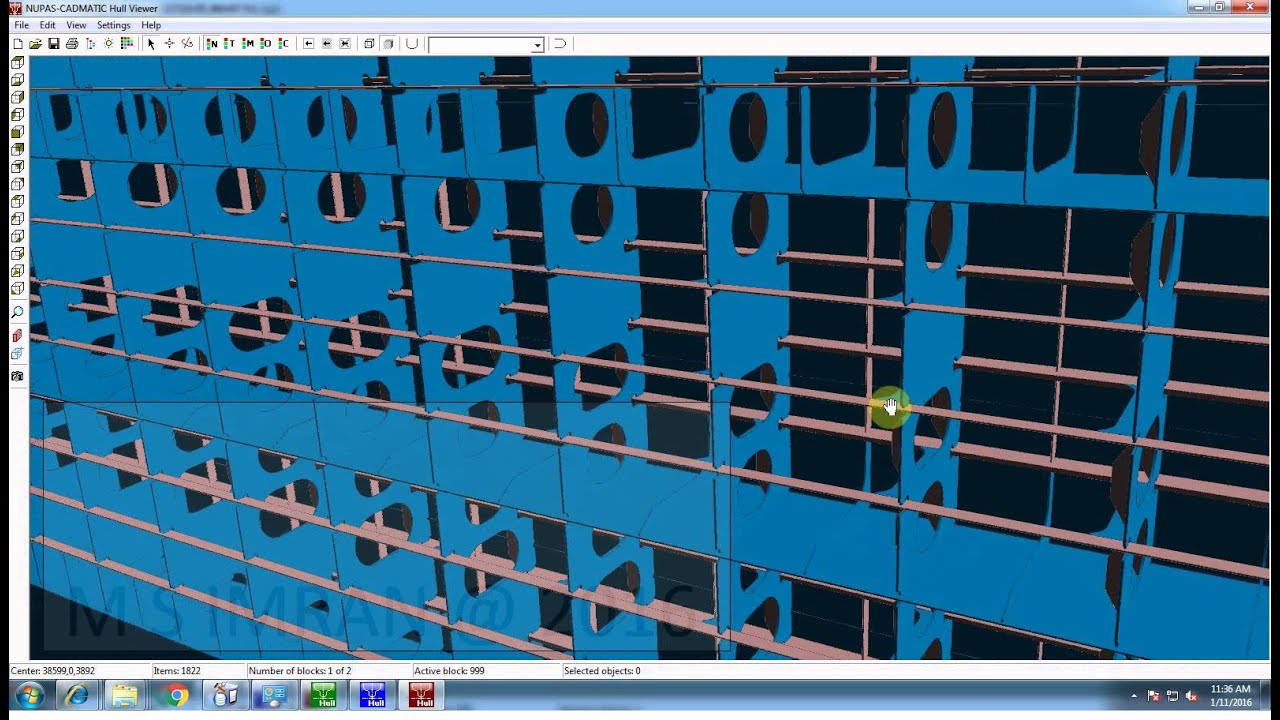Activate the magnifier zoom tool in sidebar
The image size is (1280, 720).
click(17, 313)
